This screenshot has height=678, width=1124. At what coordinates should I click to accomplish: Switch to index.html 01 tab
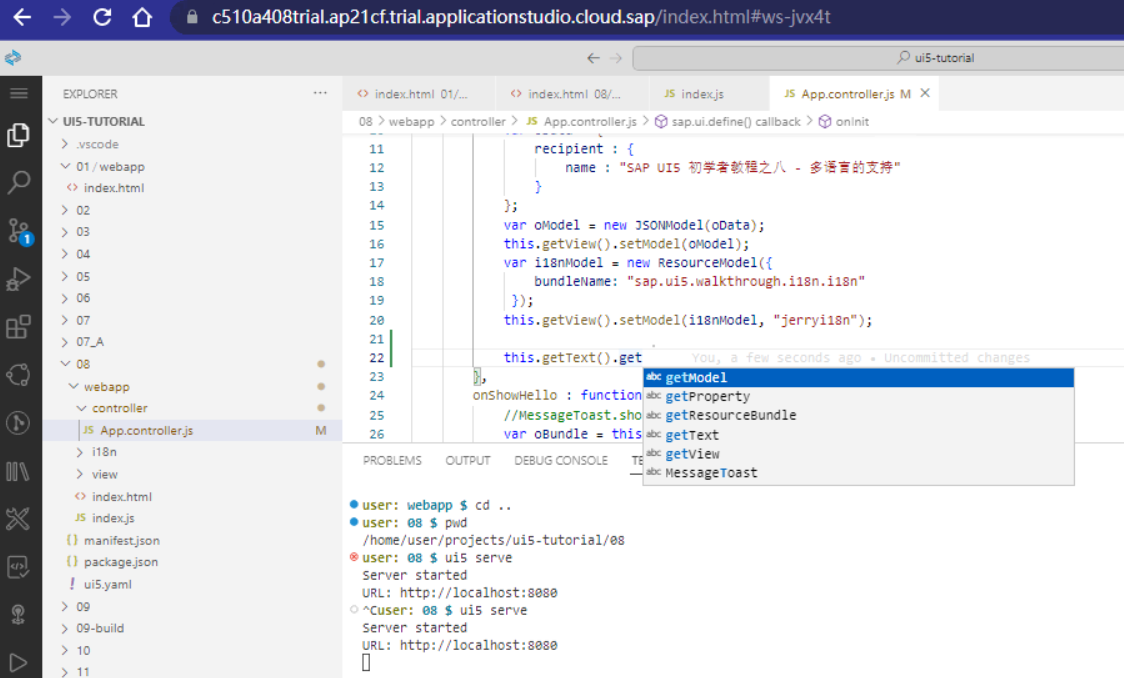point(419,94)
